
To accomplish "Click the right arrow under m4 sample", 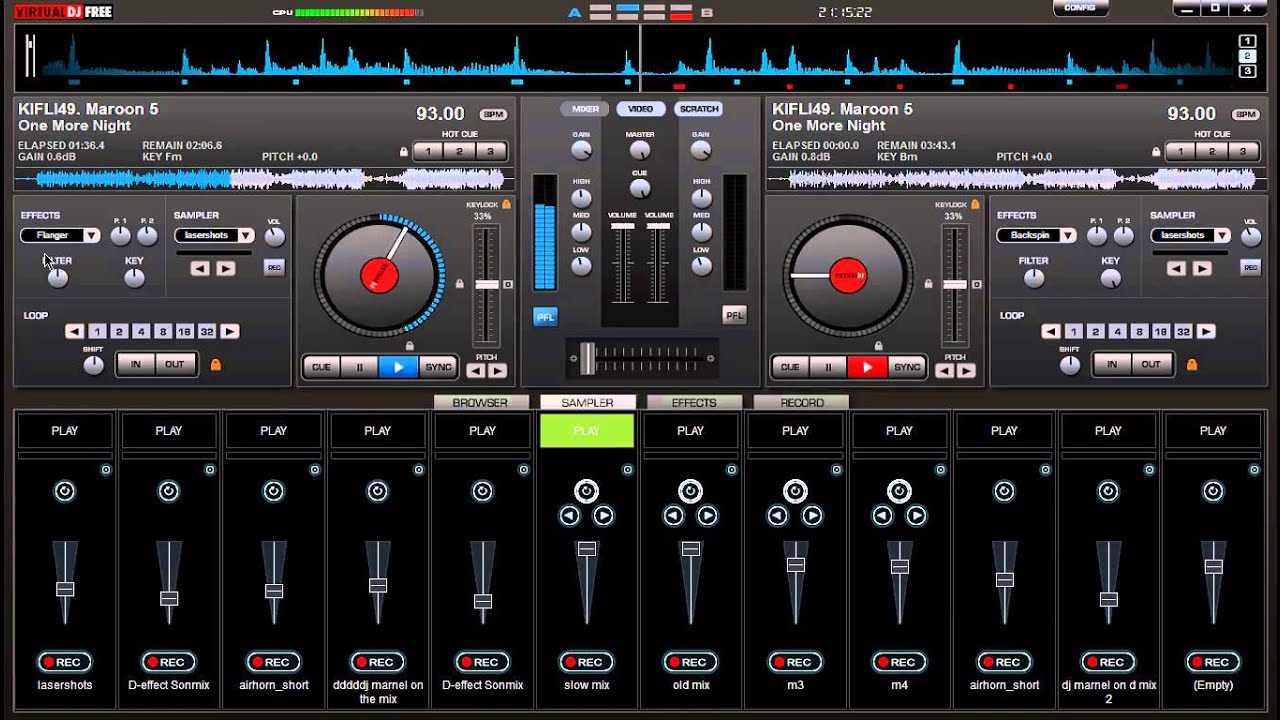I will 916,516.
